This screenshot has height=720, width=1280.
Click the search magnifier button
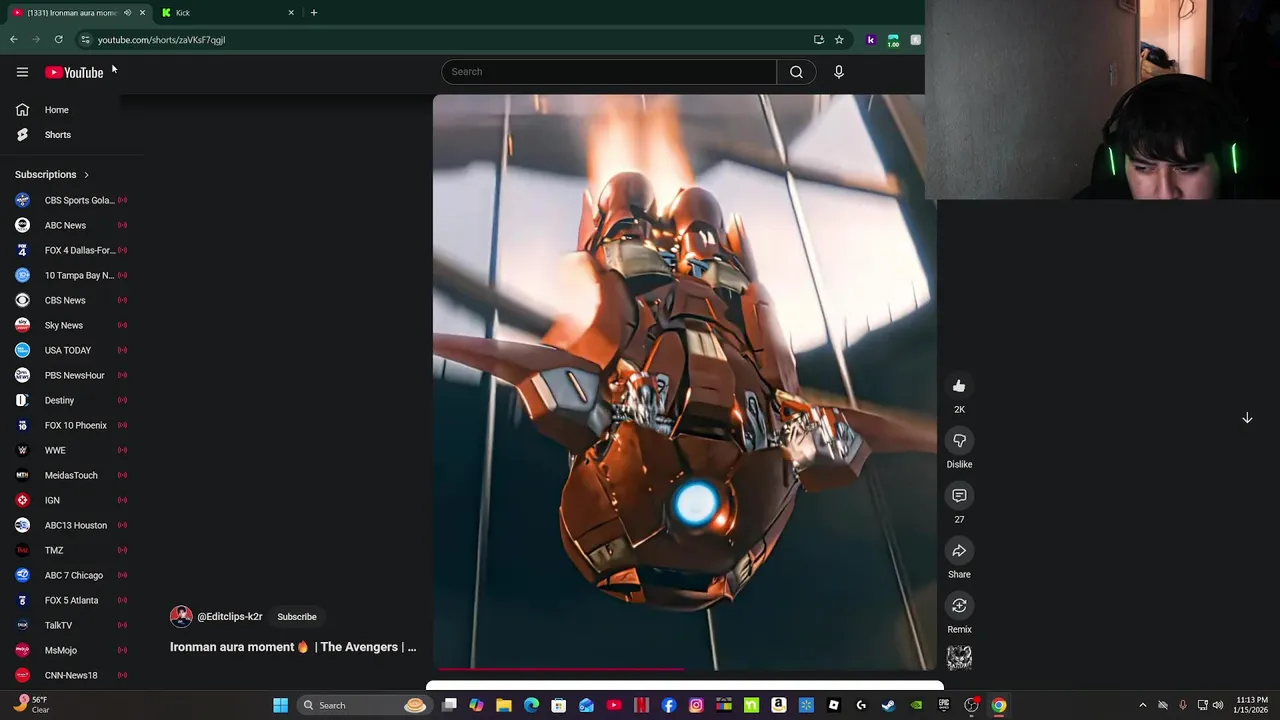(796, 72)
